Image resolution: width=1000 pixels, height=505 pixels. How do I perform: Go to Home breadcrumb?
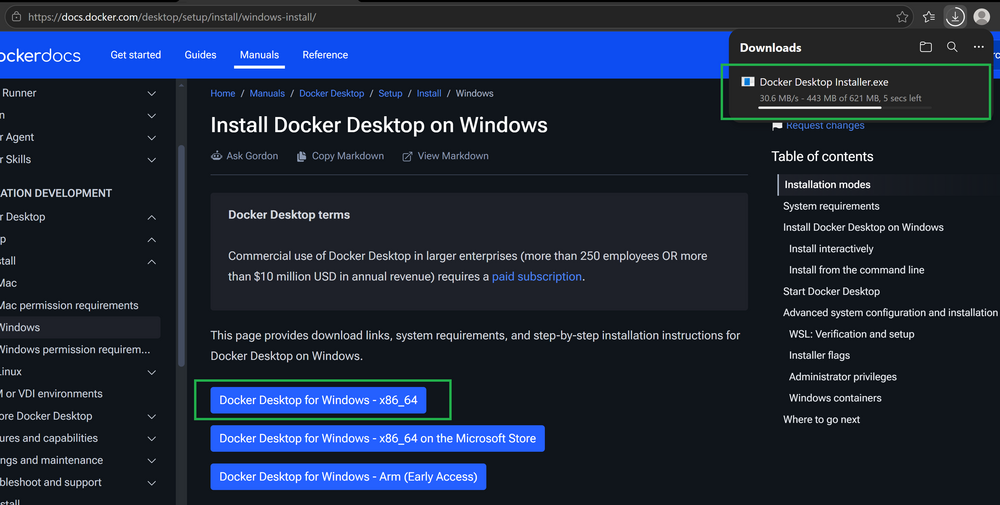point(223,93)
